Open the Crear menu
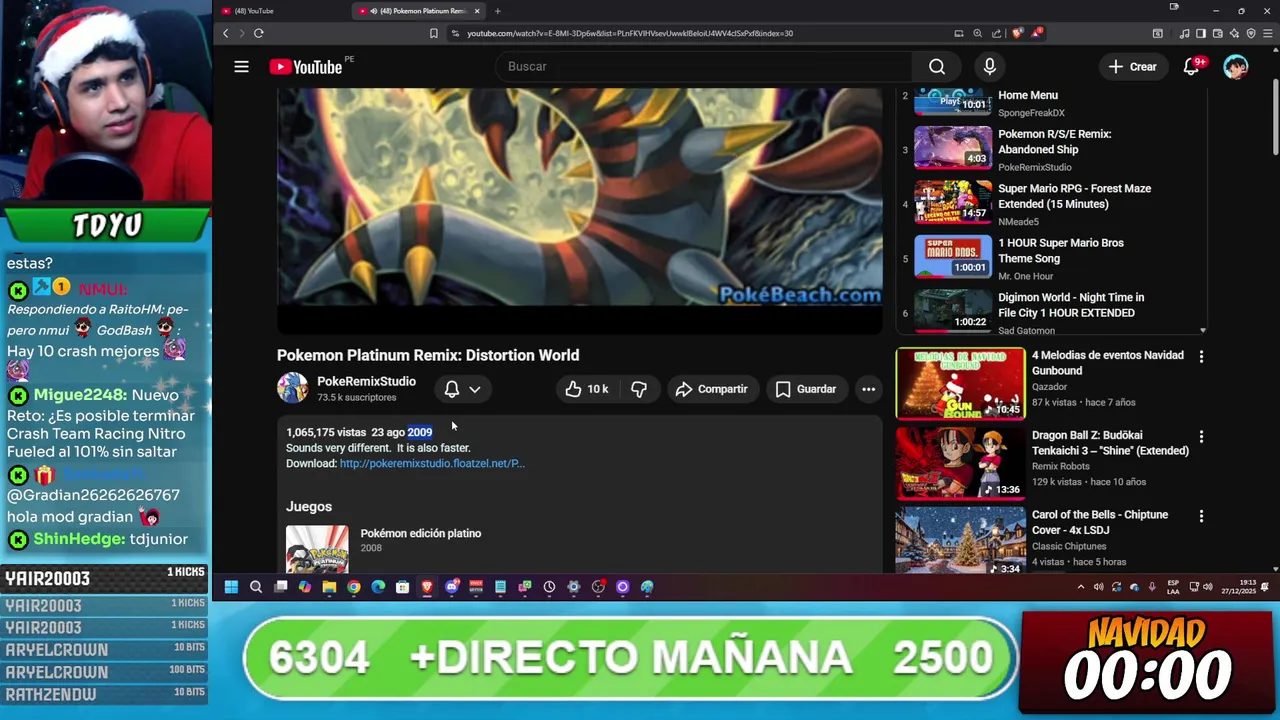Viewport: 1280px width, 720px height. pyautogui.click(x=1132, y=66)
